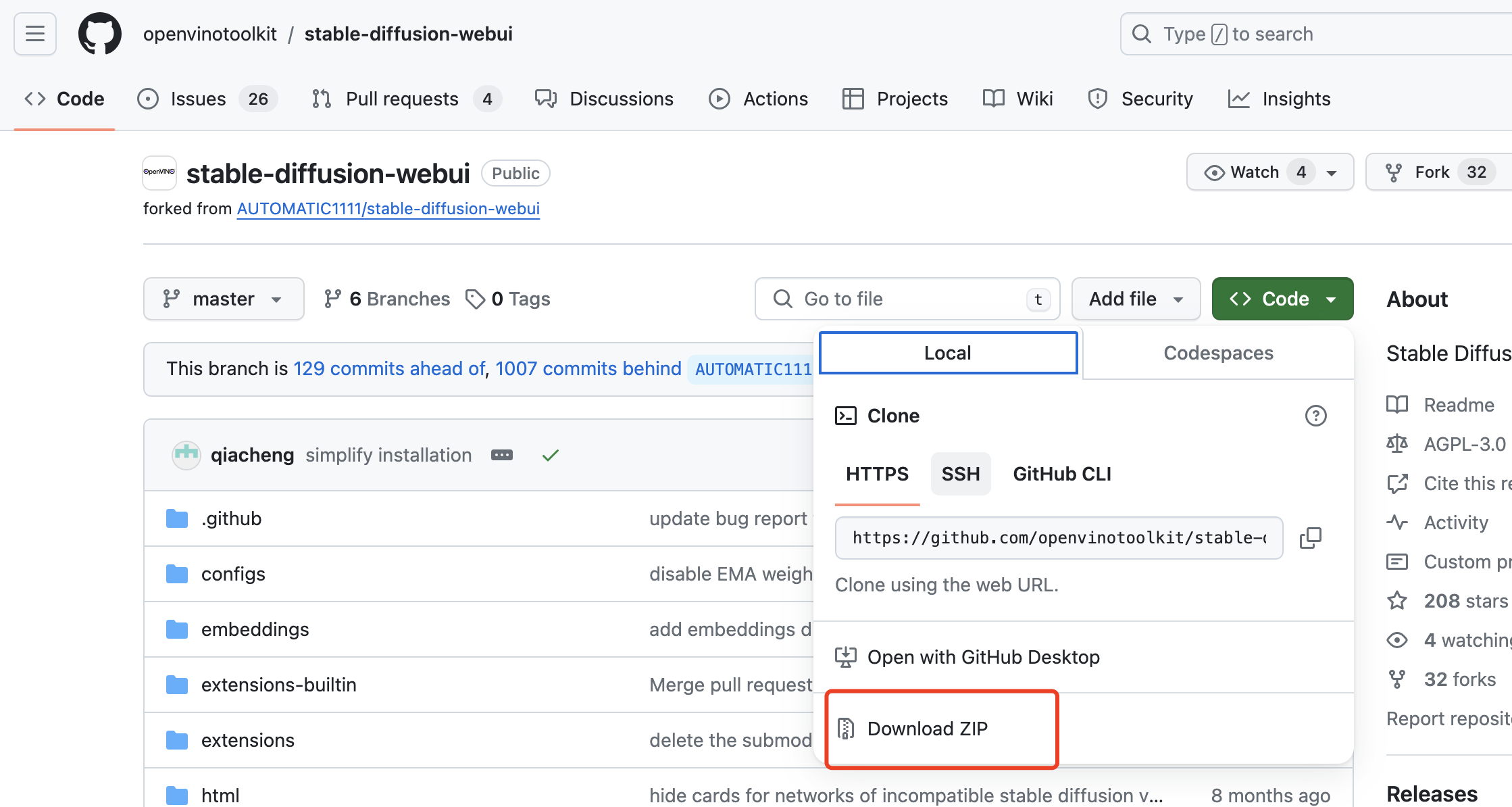Screen dimensions: 1512x807
Task: Open the Insights tab
Action: pos(1279,99)
